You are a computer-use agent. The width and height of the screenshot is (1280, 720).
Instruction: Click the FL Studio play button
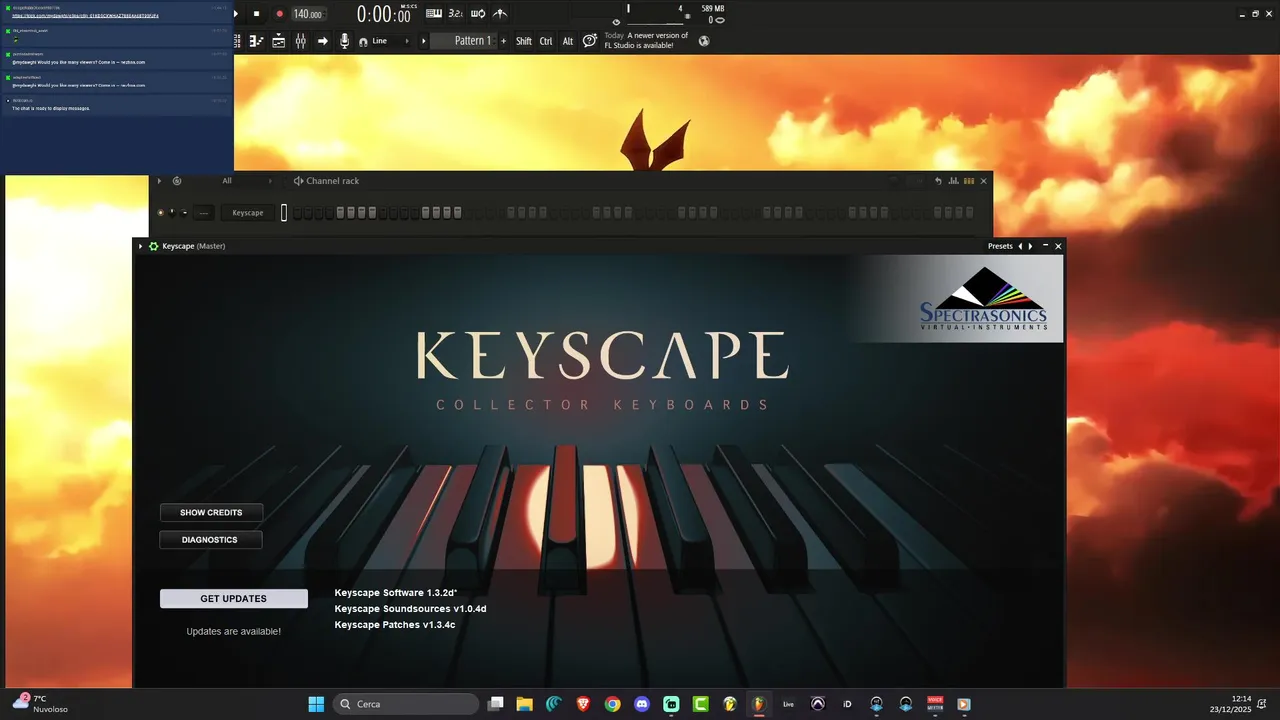[x=236, y=14]
